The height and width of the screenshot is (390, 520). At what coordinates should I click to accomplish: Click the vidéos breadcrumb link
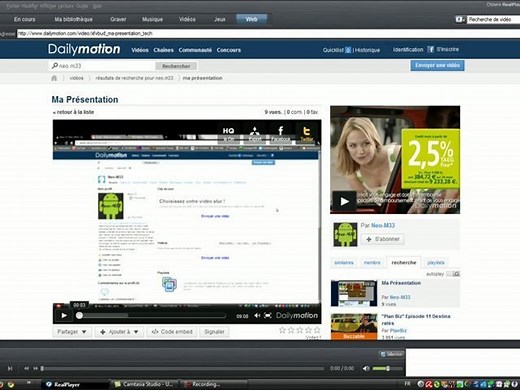(76, 78)
